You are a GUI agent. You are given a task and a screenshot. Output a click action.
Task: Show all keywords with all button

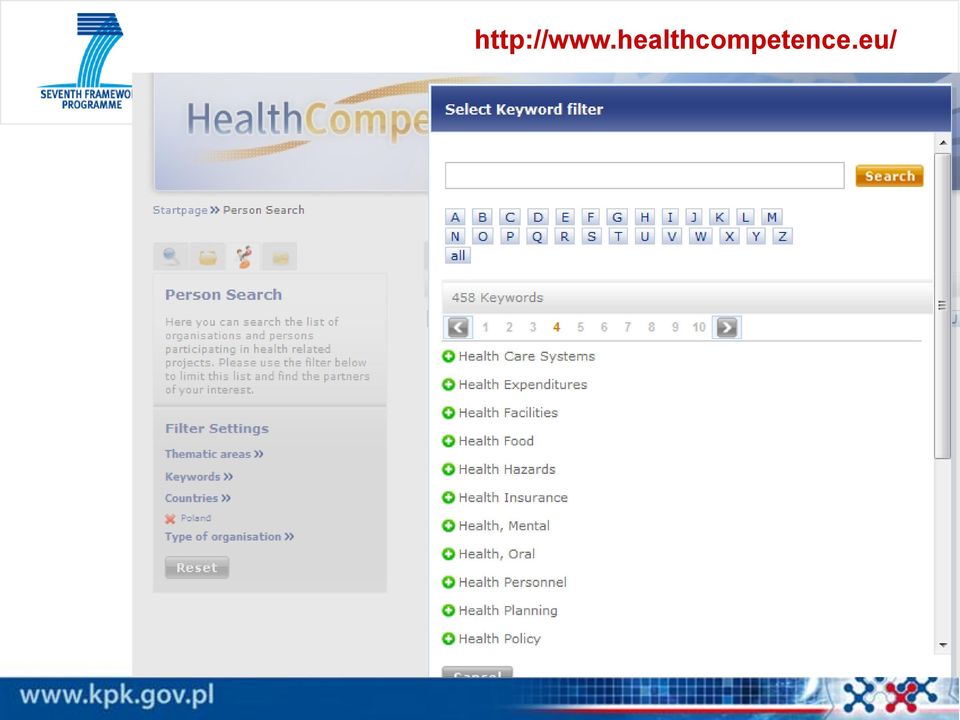(x=458, y=256)
